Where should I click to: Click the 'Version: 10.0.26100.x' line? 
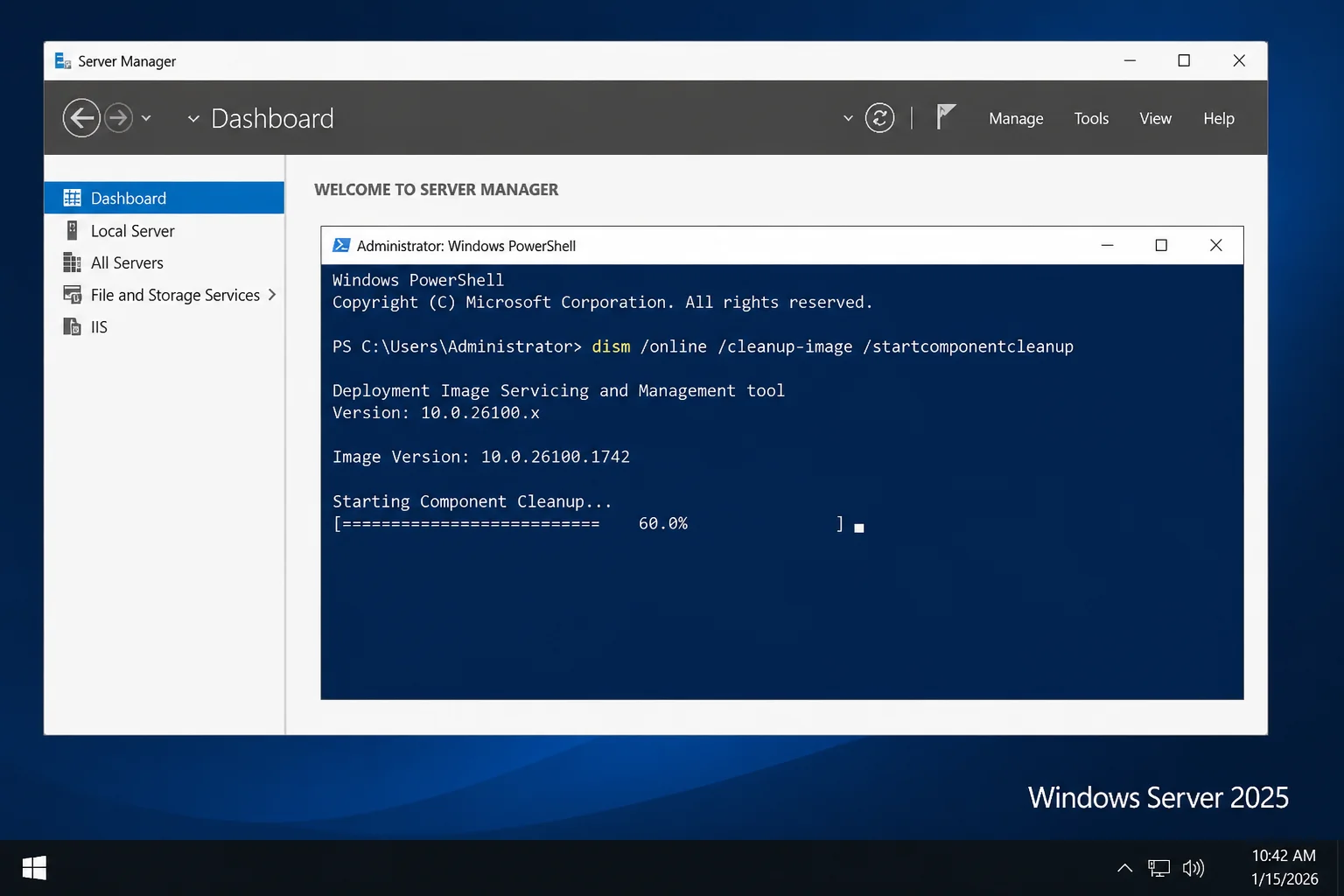436,412
